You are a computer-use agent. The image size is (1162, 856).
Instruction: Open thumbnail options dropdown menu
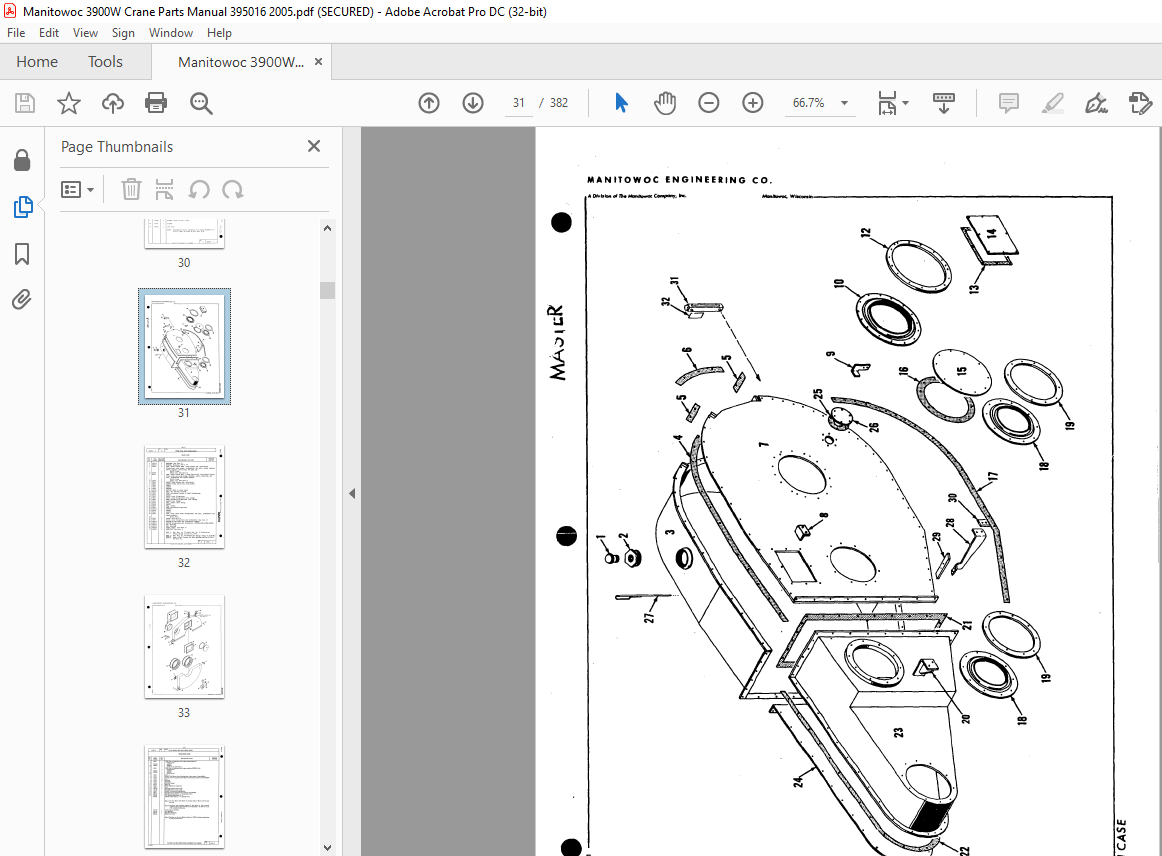[77, 190]
